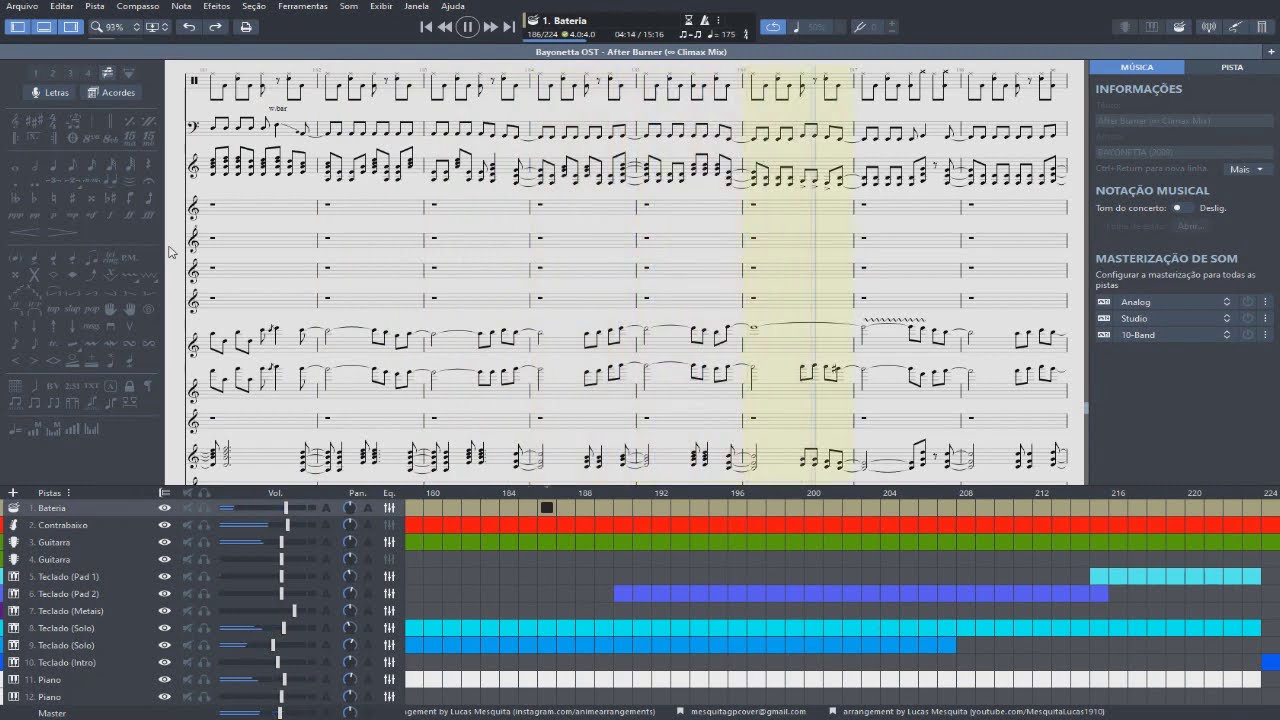Hide the Teclado (Metais) track
Image resolution: width=1280 pixels, height=720 pixels.
point(164,611)
